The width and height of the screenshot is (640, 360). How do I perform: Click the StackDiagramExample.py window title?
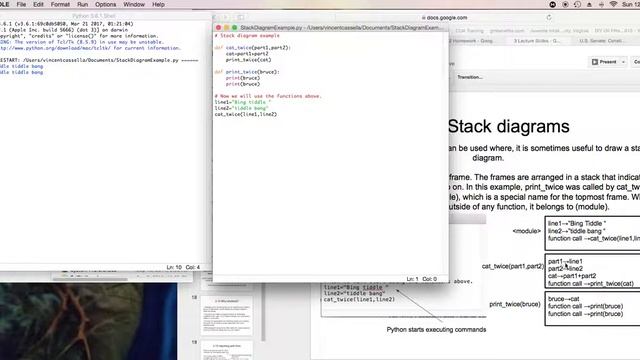[340, 28]
